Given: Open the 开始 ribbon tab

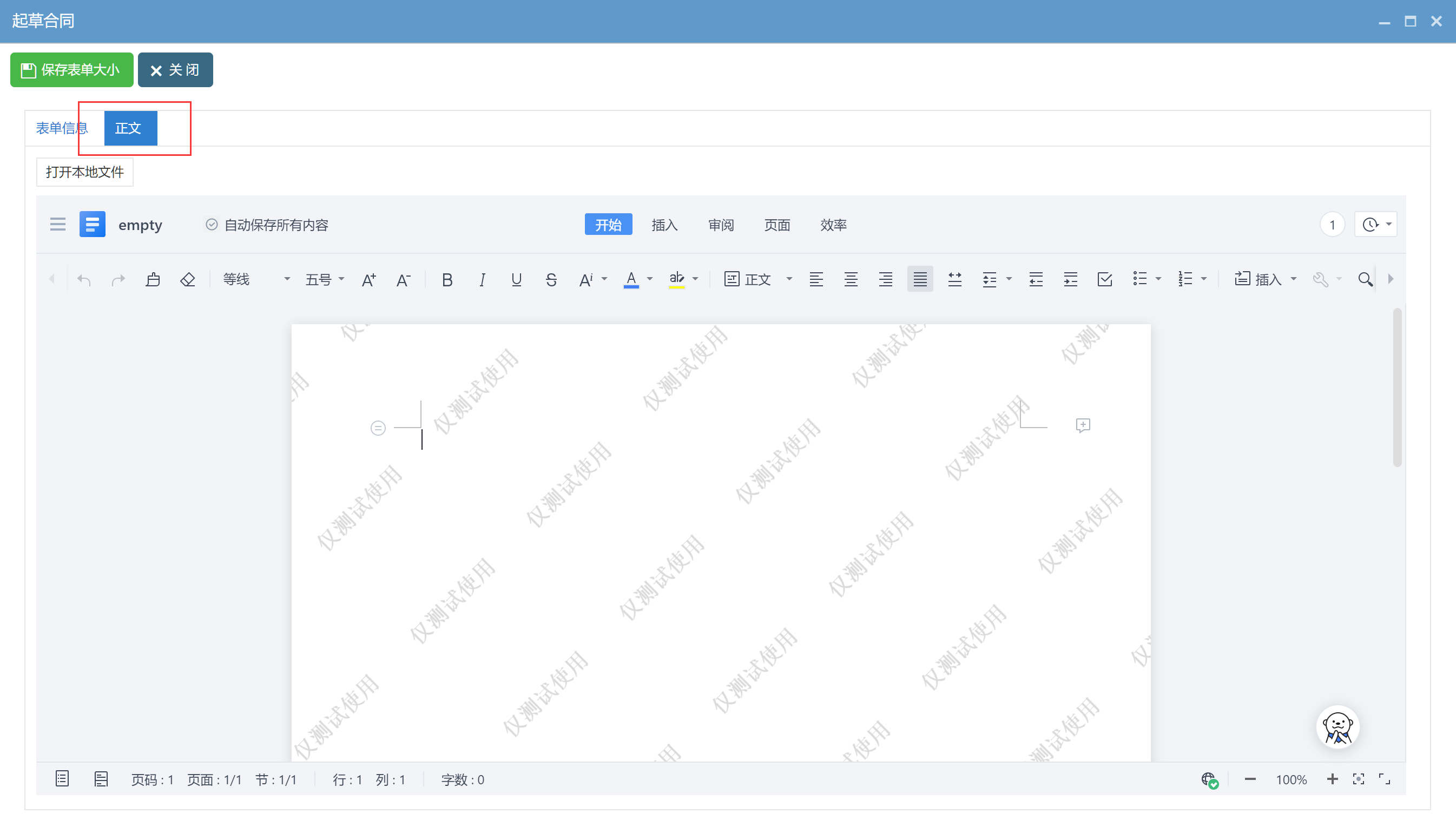Looking at the screenshot, I should pyautogui.click(x=609, y=224).
